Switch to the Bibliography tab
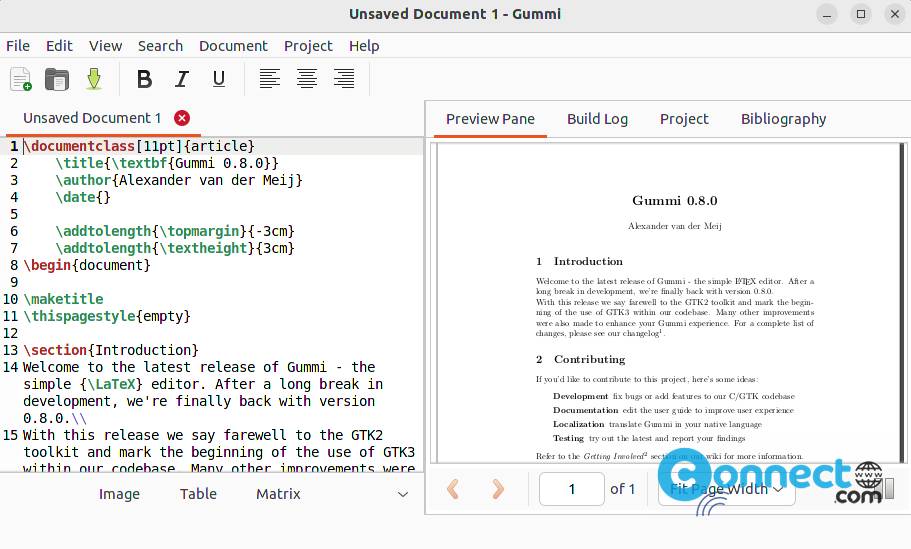This screenshot has width=911, height=549. (x=783, y=119)
